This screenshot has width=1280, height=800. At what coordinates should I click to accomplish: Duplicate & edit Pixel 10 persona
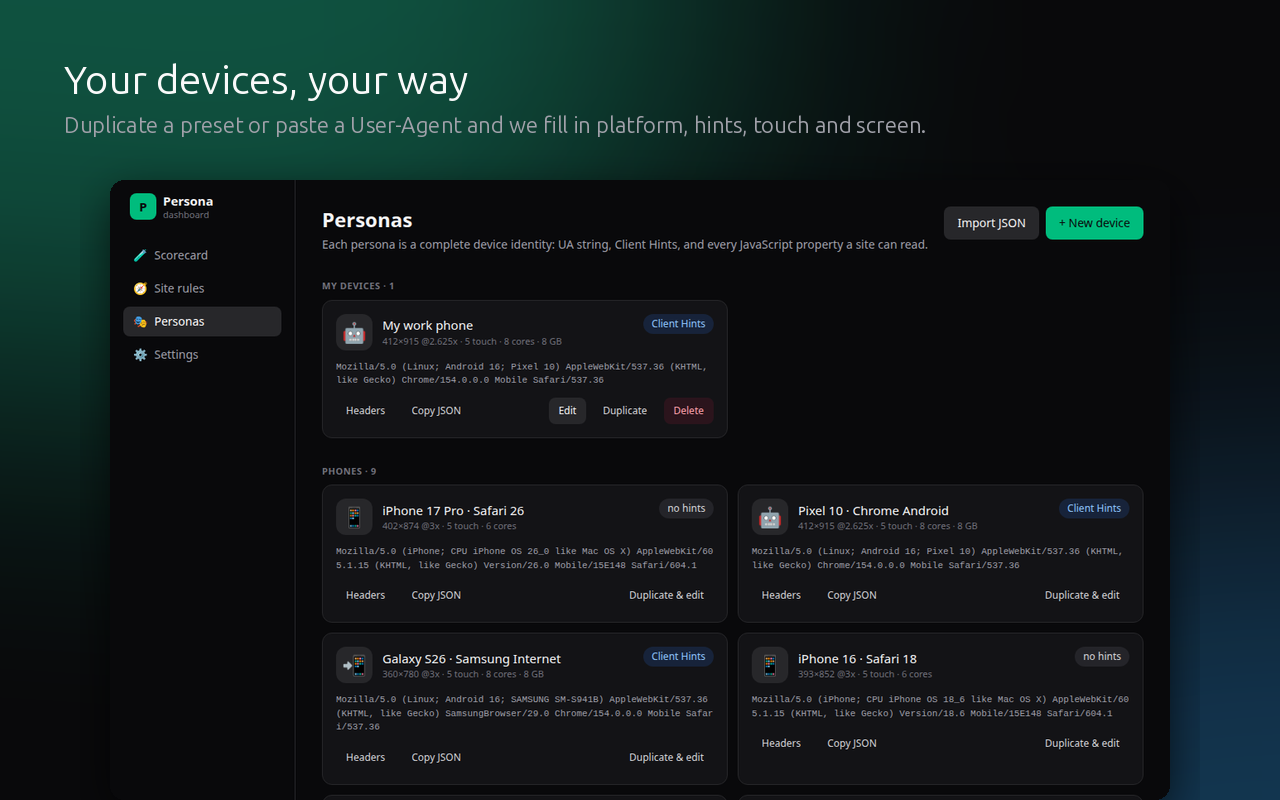coord(1082,595)
